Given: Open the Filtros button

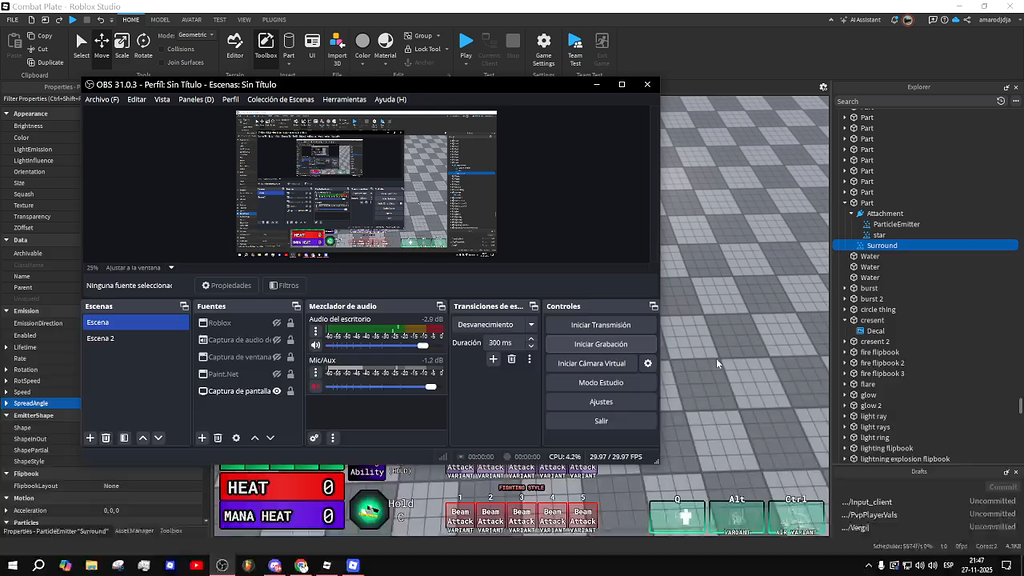Looking at the screenshot, I should [284, 285].
